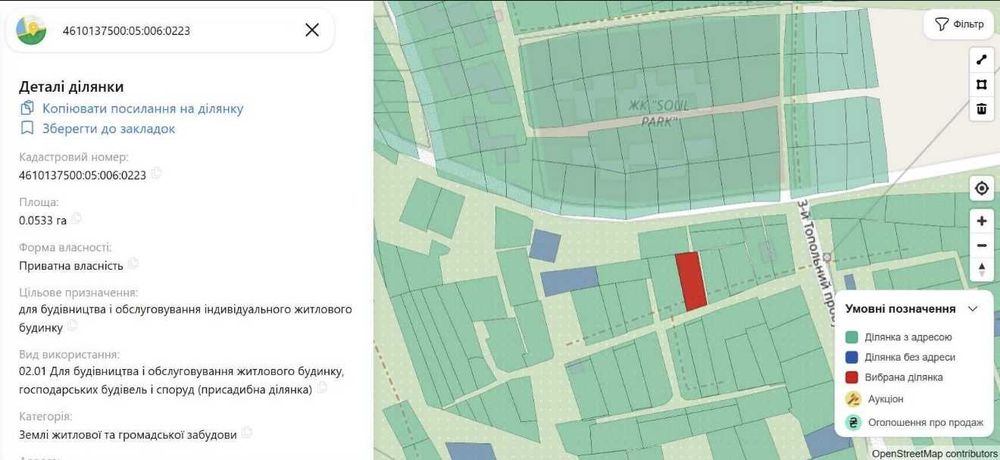The width and height of the screenshot is (1000, 460).
Task: Click 'Копіювати посилання на ділянку' link
Action: point(143,108)
